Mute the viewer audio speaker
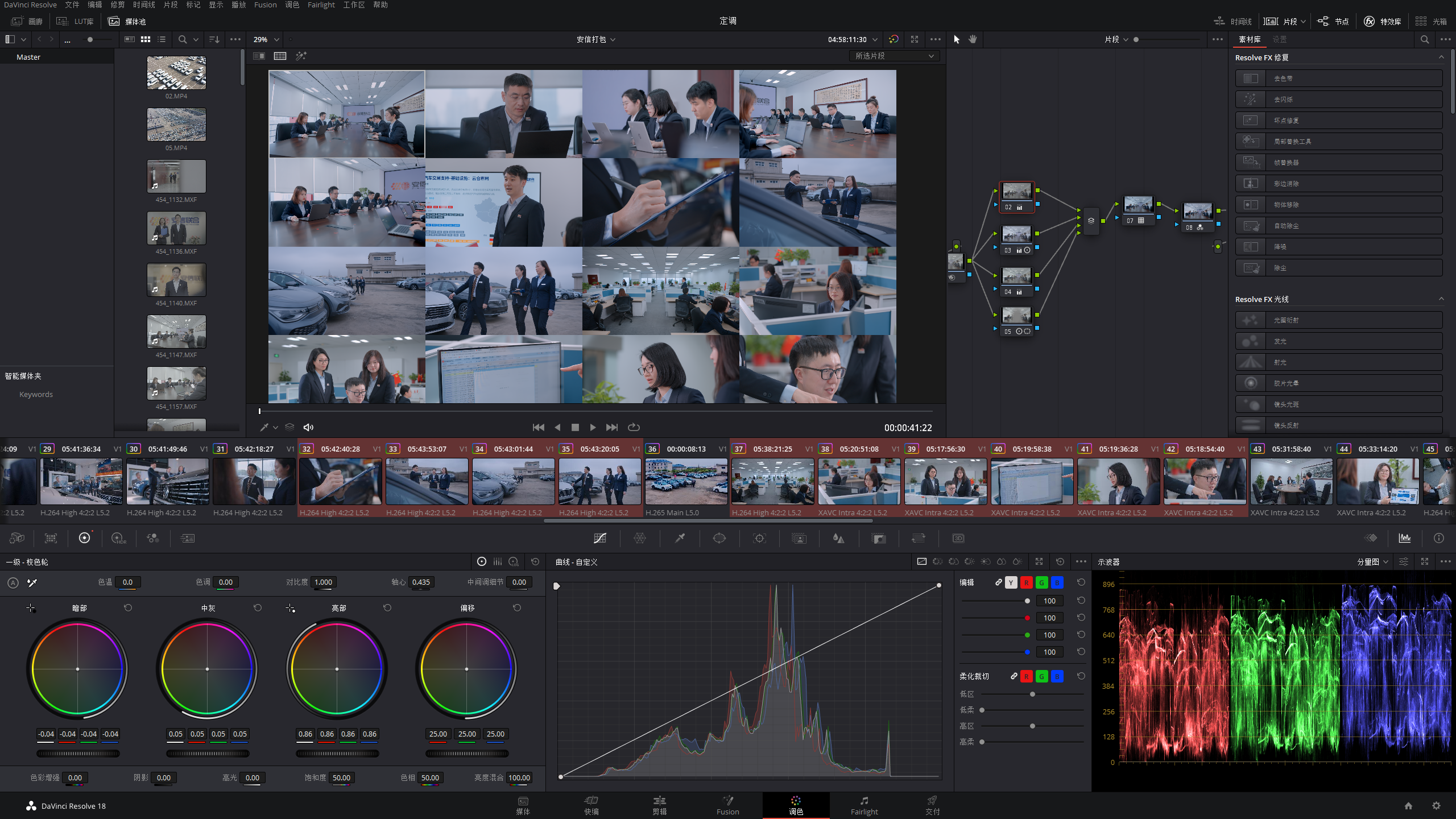 coord(308,427)
